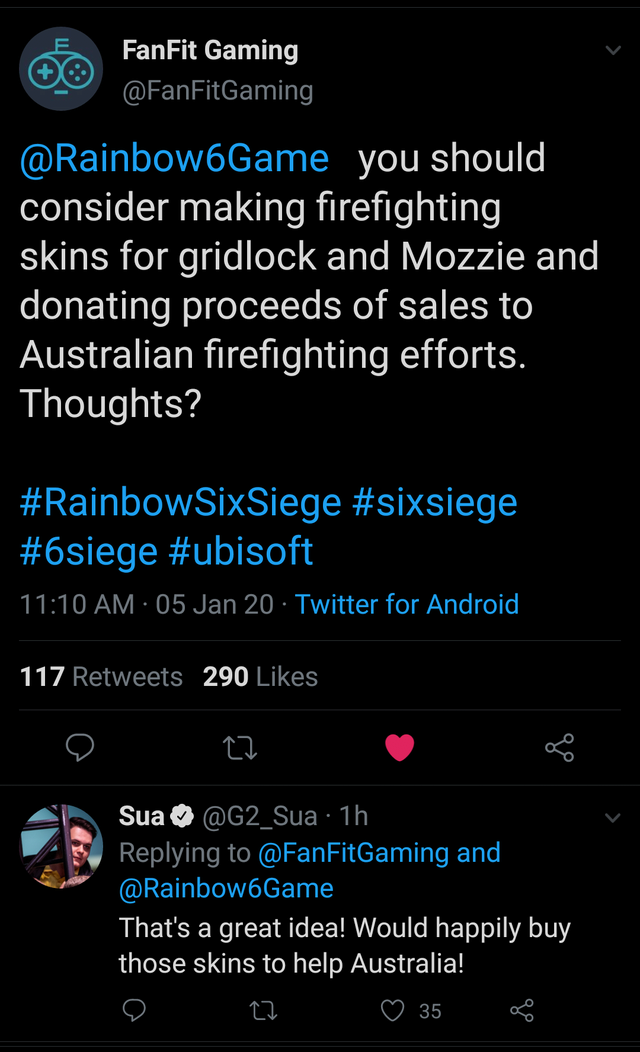The height and width of the screenshot is (1052, 640).
Task: Open the #RainbowSixSiege hashtag
Action: point(180,503)
